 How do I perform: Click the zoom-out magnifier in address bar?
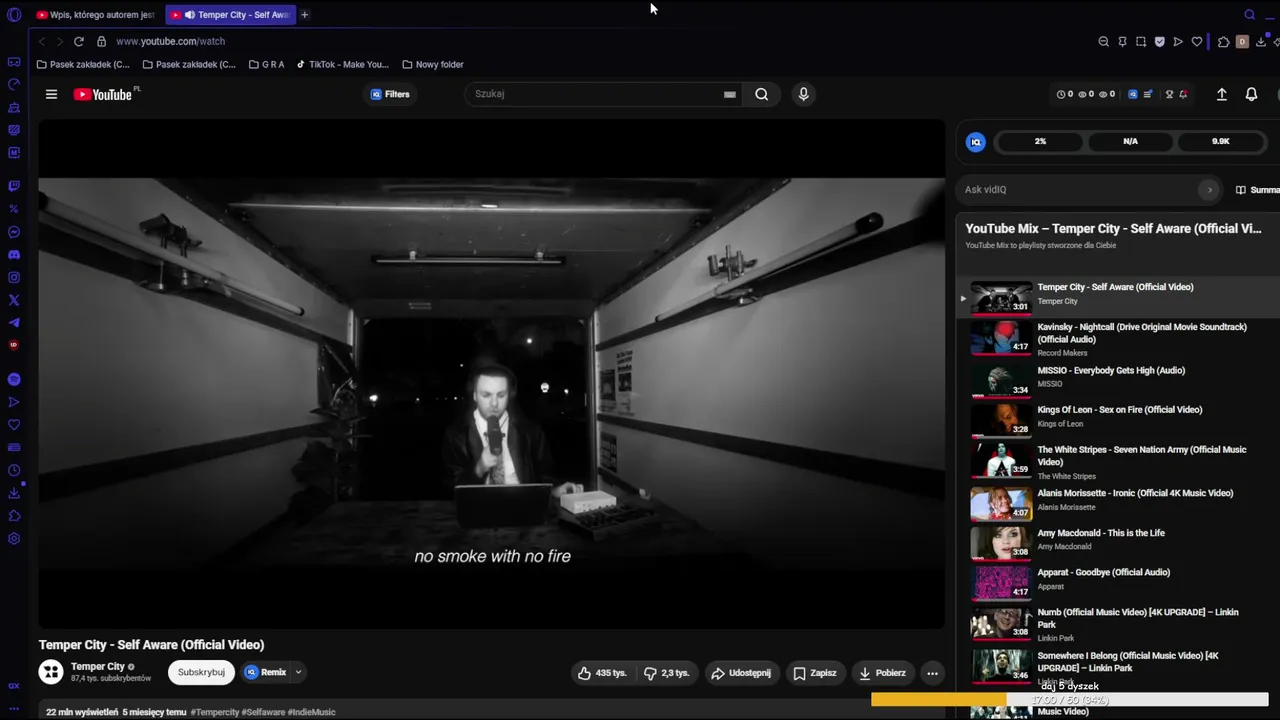[x=1104, y=42]
